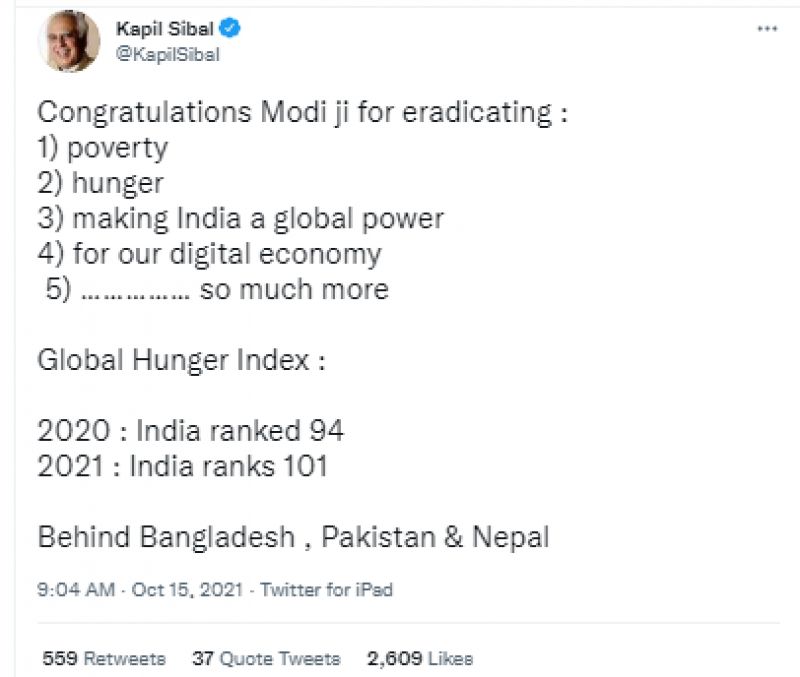800x677 pixels.
Task: Click the blue verified badge
Action: [228, 29]
